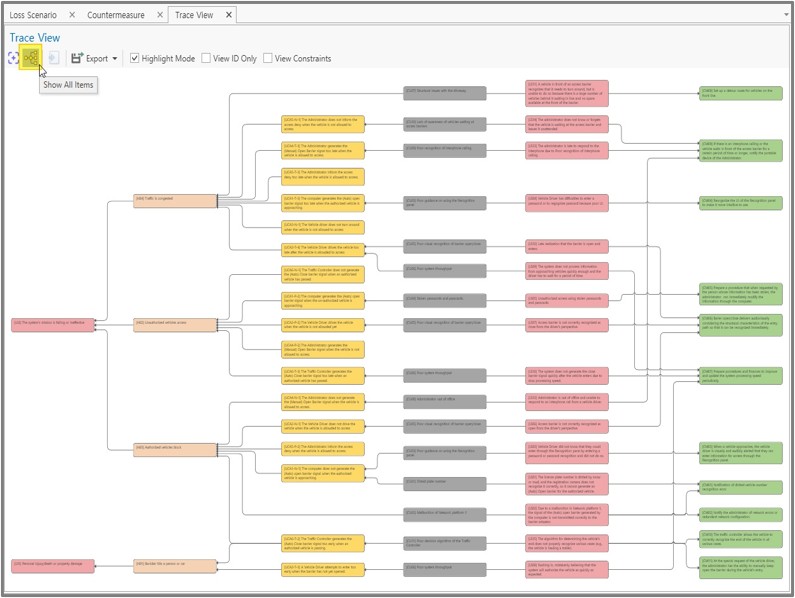795x598 pixels.
Task: Switch to the Countermeasure tab
Action: pyautogui.click(x=114, y=15)
